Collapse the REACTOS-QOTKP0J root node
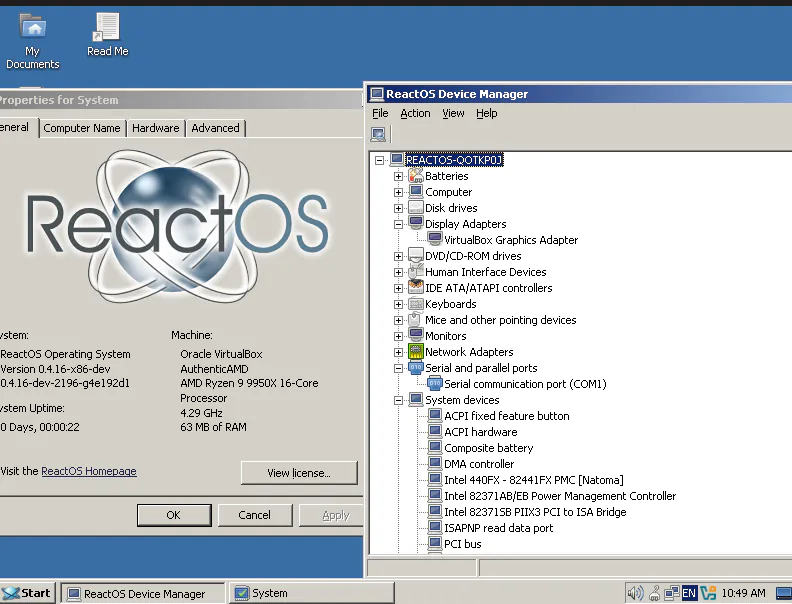This screenshot has height=604, width=792. (x=379, y=160)
